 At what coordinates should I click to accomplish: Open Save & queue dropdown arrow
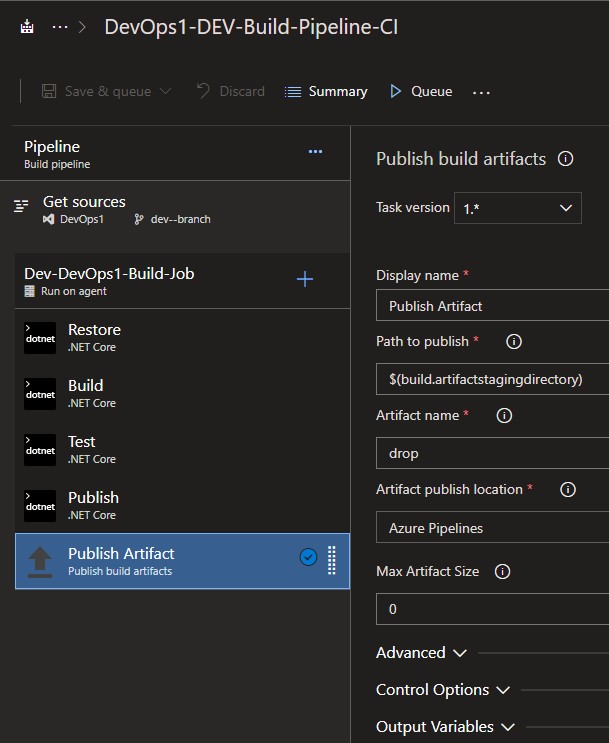[165, 91]
